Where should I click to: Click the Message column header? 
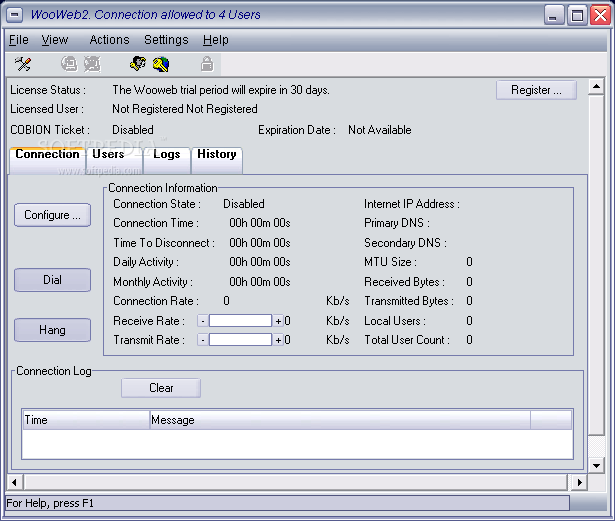[x=340, y=420]
